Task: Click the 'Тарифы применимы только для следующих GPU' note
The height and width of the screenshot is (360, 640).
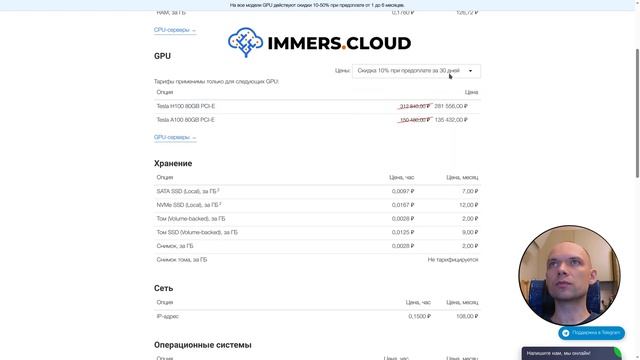Action: 216,82
